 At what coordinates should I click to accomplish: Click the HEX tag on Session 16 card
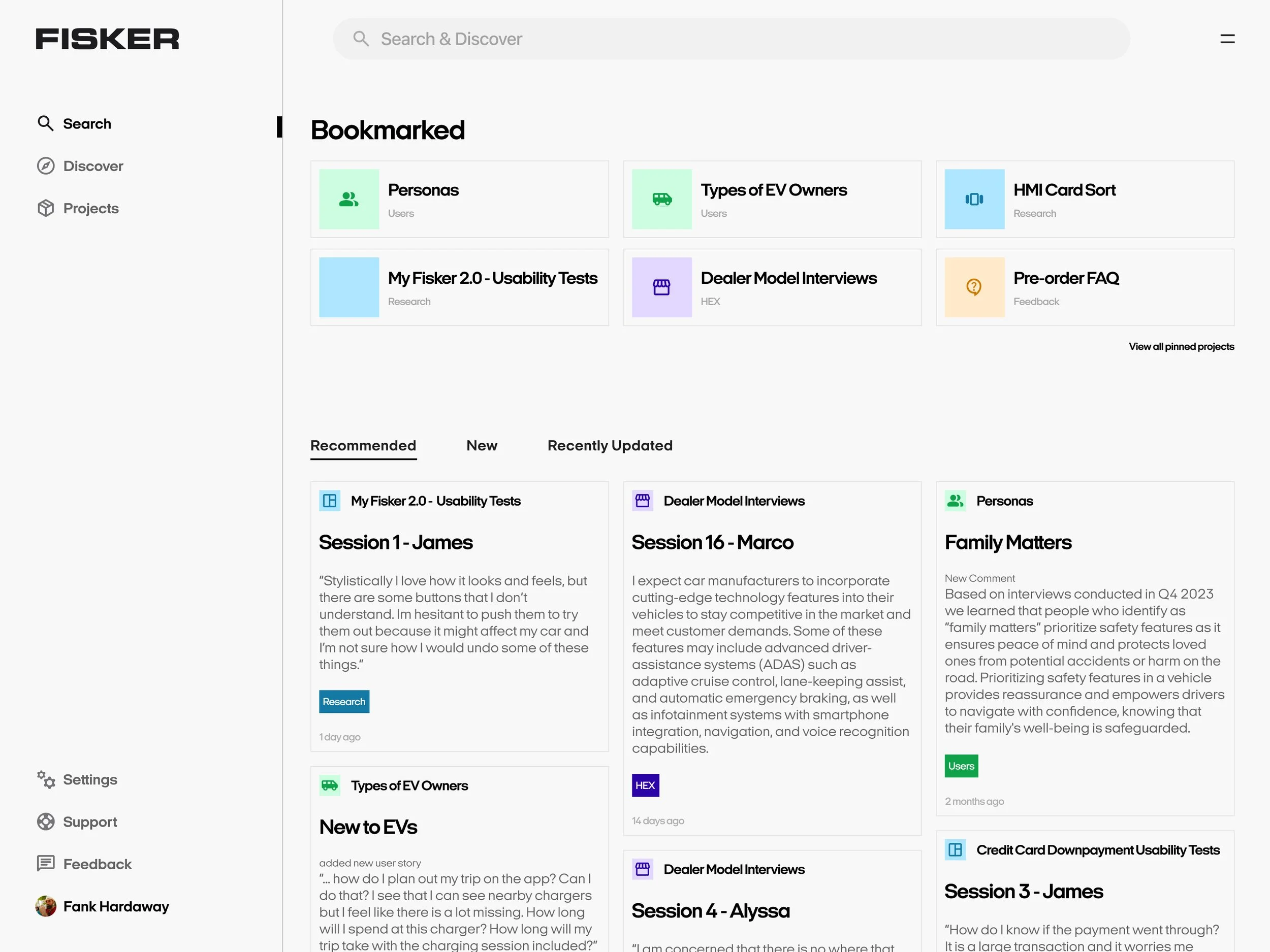[x=645, y=785]
